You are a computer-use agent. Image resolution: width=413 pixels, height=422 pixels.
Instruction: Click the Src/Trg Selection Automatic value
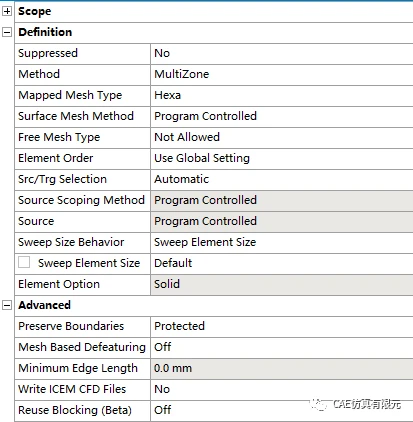coord(282,179)
